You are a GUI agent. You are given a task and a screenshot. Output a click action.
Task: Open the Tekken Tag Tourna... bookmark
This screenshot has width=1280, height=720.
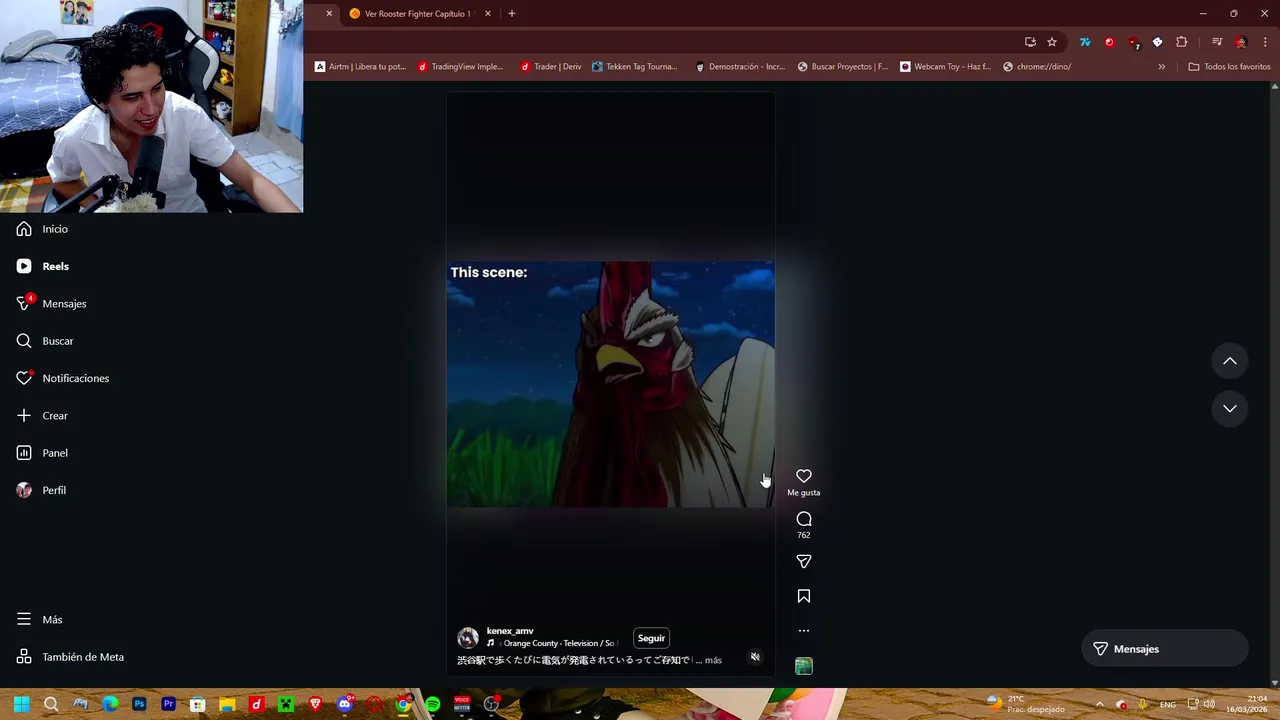coord(635,67)
